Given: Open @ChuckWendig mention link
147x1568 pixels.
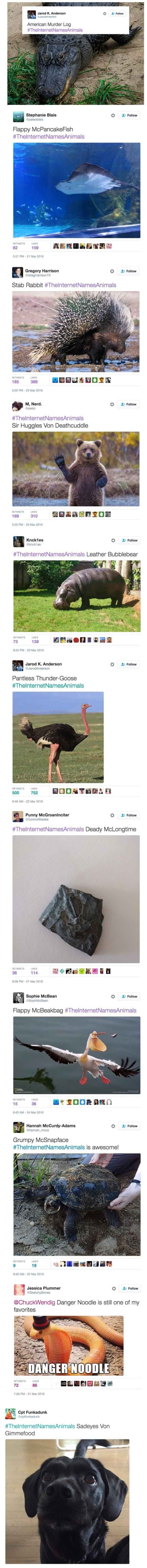Looking at the screenshot, I should 35,1303.
